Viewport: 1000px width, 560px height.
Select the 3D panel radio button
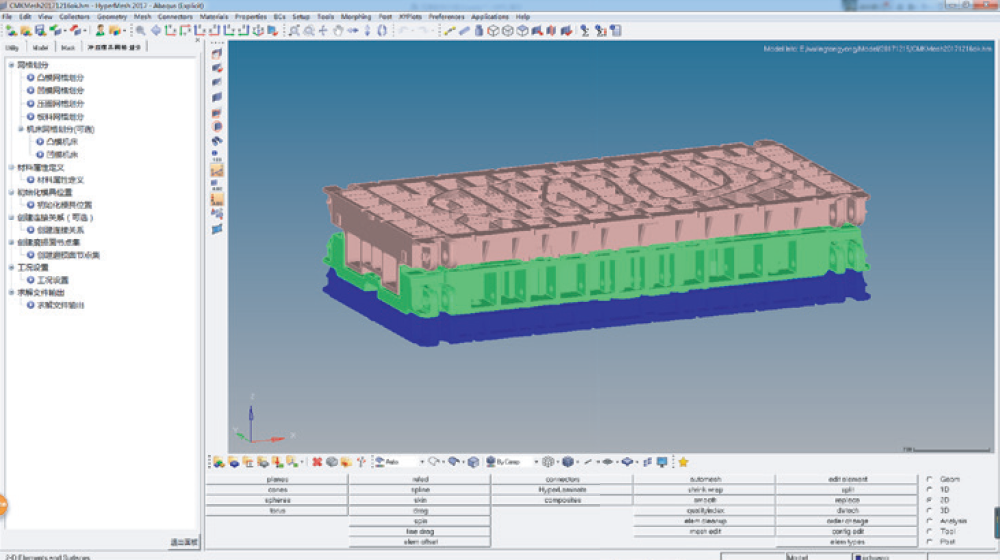click(x=930, y=510)
